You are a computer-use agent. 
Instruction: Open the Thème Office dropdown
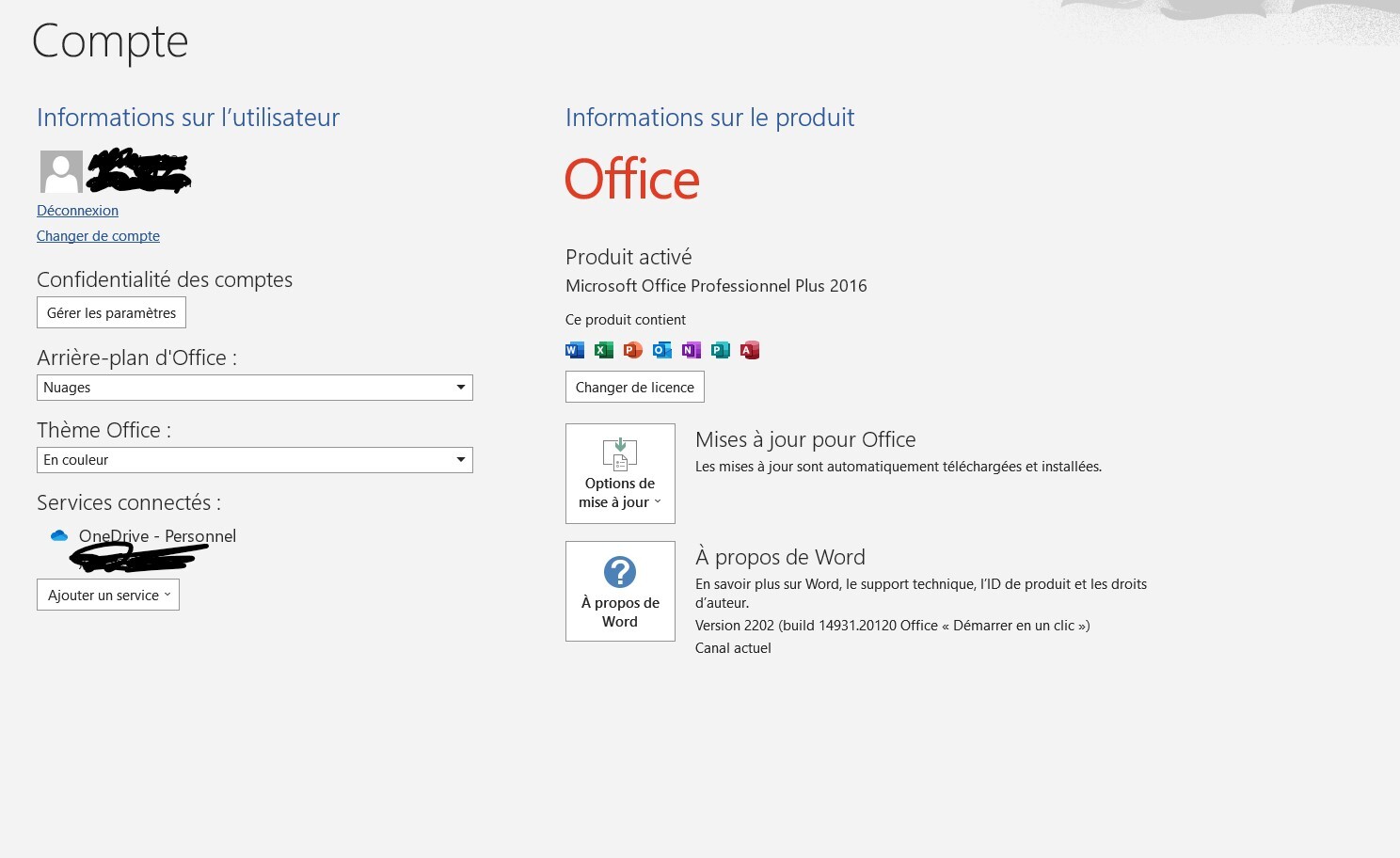tap(254, 460)
